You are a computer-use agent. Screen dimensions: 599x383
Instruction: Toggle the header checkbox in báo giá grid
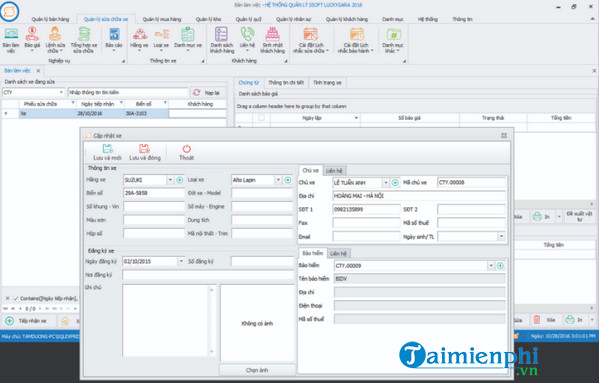(x=261, y=118)
